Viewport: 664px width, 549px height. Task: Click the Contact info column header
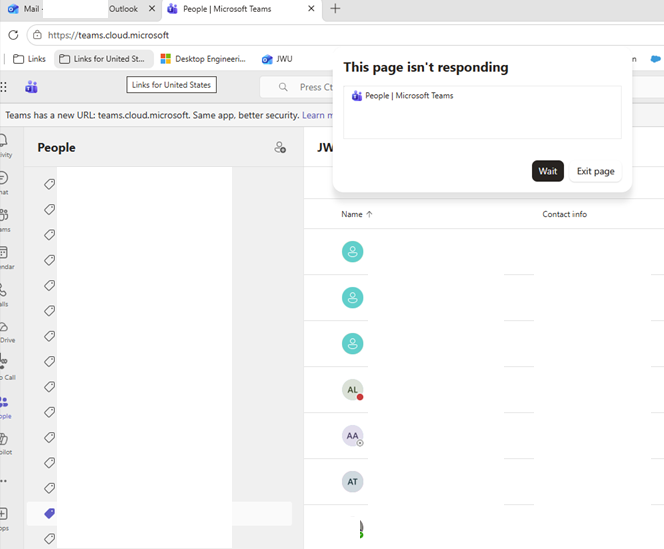[x=564, y=214]
